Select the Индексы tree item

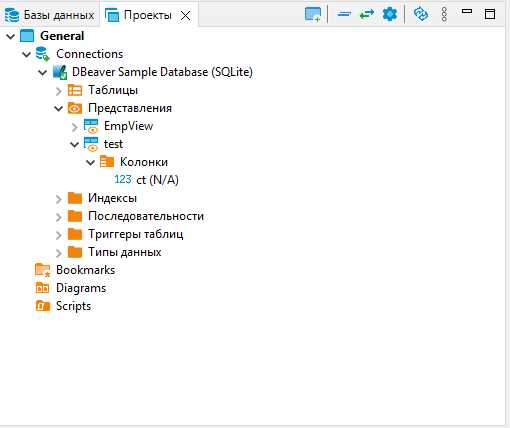pyautogui.click(x=112, y=198)
